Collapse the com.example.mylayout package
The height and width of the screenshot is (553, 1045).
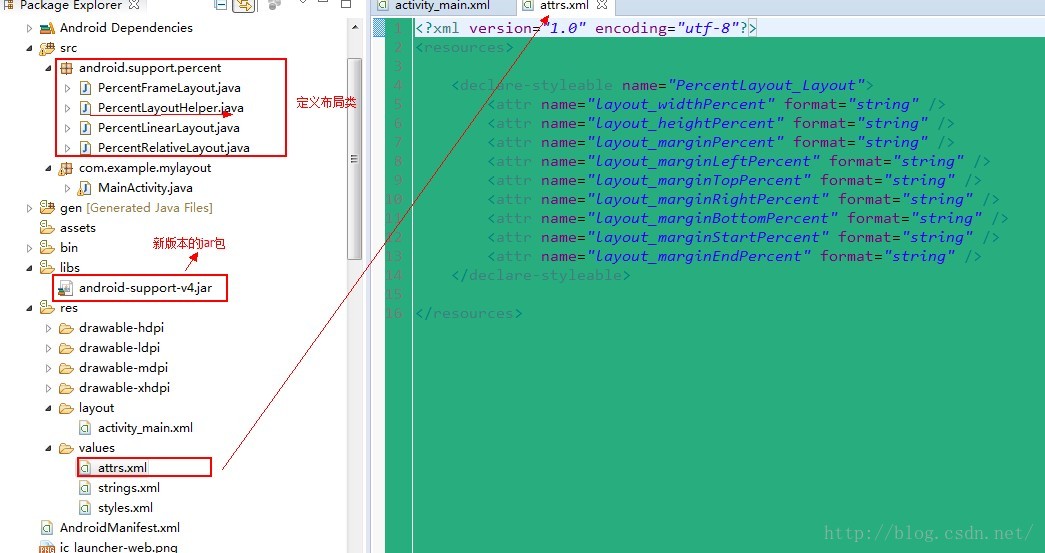click(x=48, y=168)
